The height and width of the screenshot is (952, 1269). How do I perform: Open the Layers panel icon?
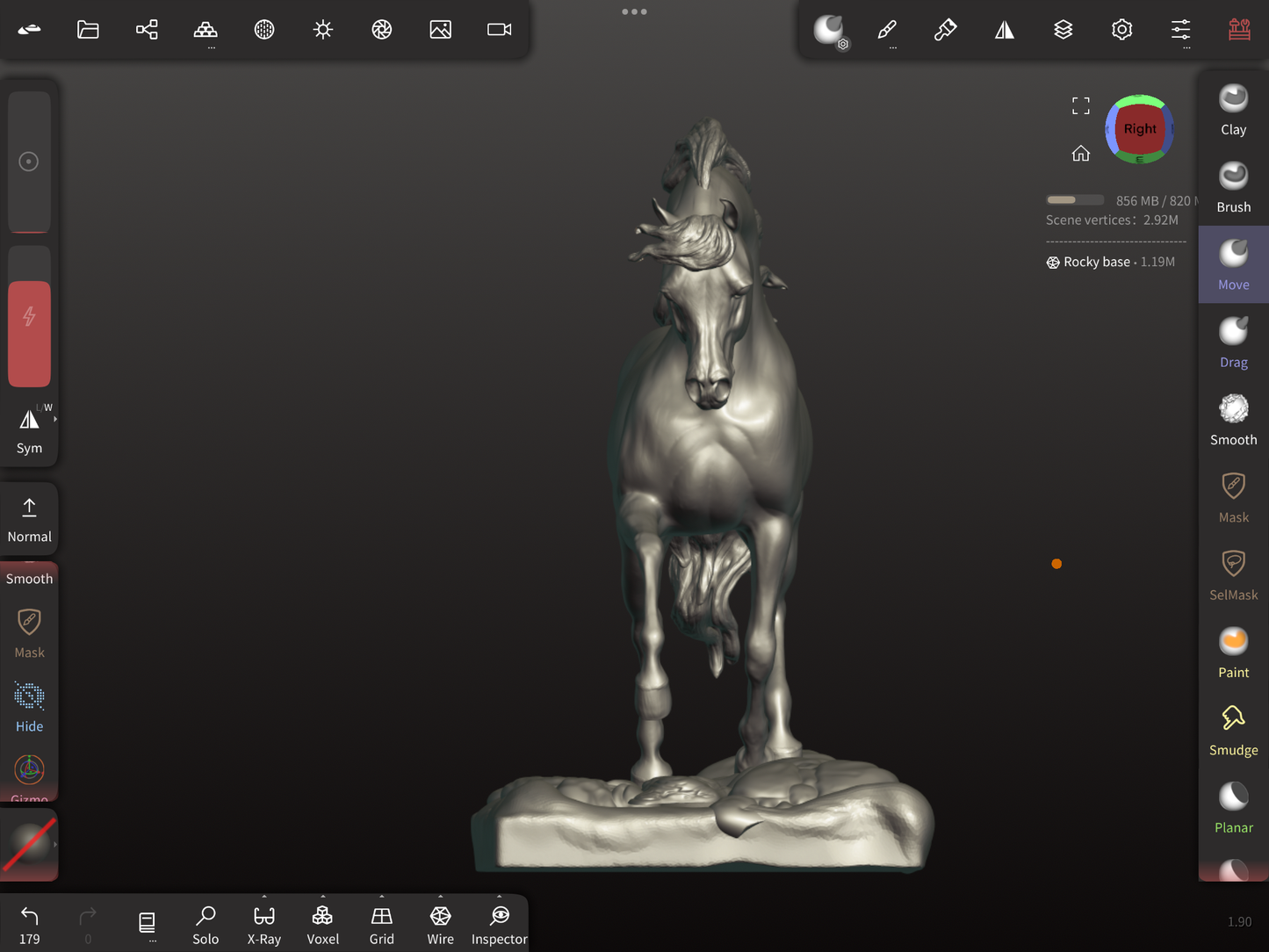coord(1063,30)
